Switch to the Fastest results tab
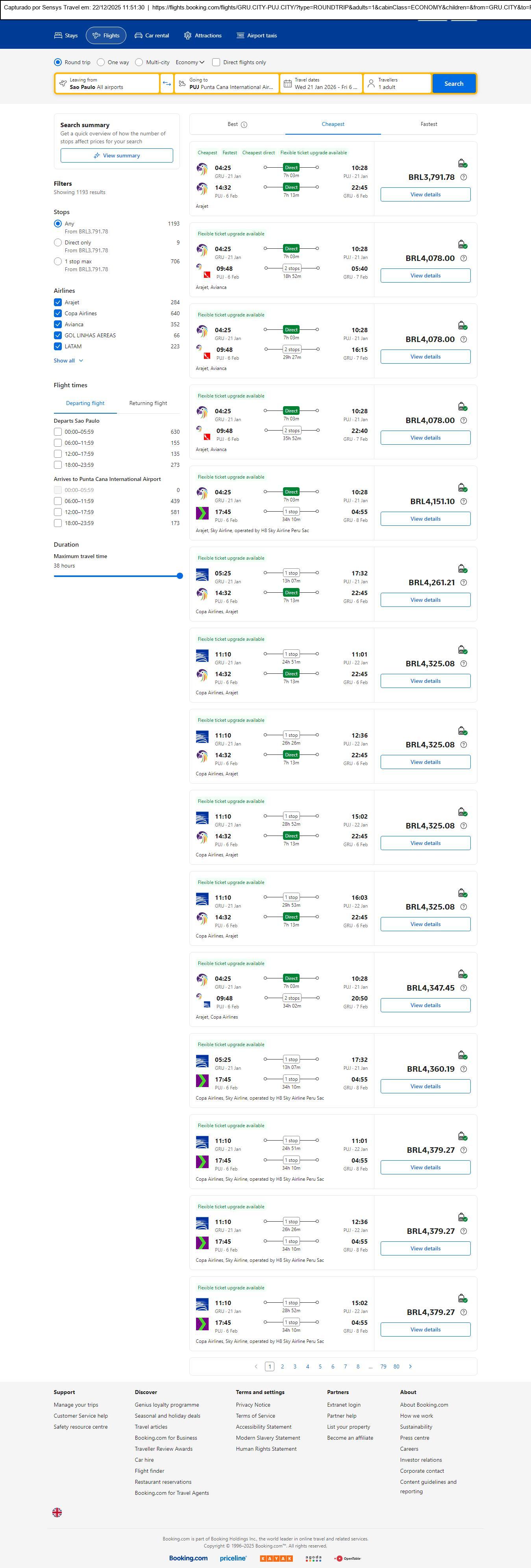Image resolution: width=531 pixels, height=1568 pixels. pyautogui.click(x=429, y=124)
